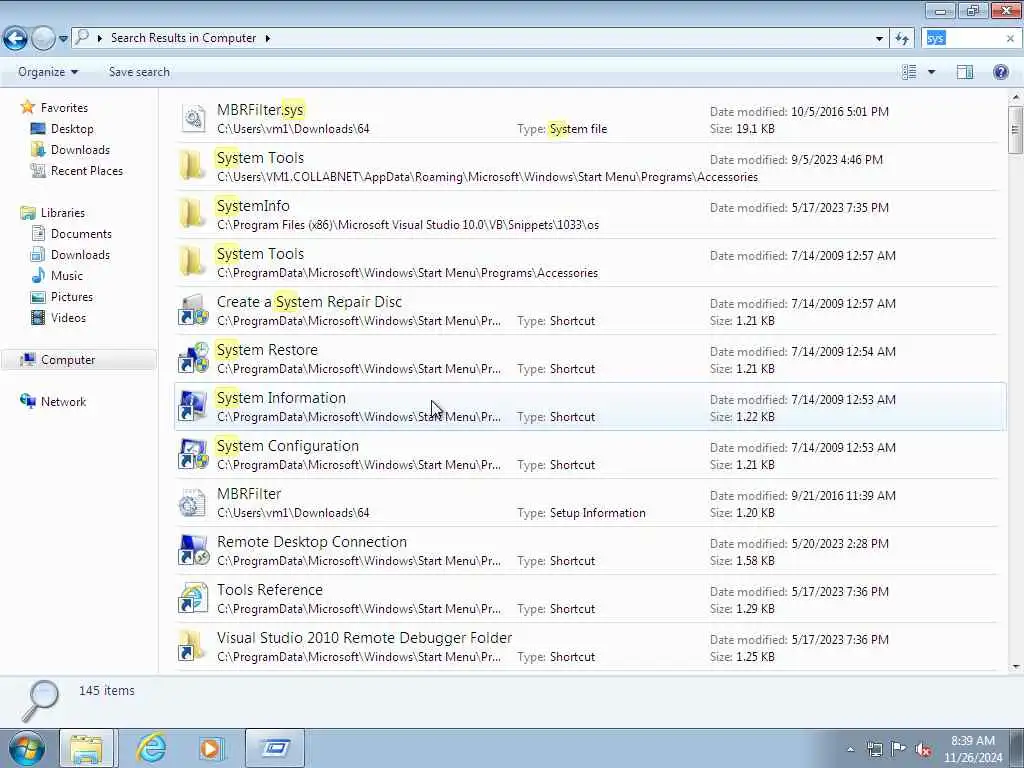The width and height of the screenshot is (1024, 768).
Task: Click the System Restore result title
Action: point(267,350)
